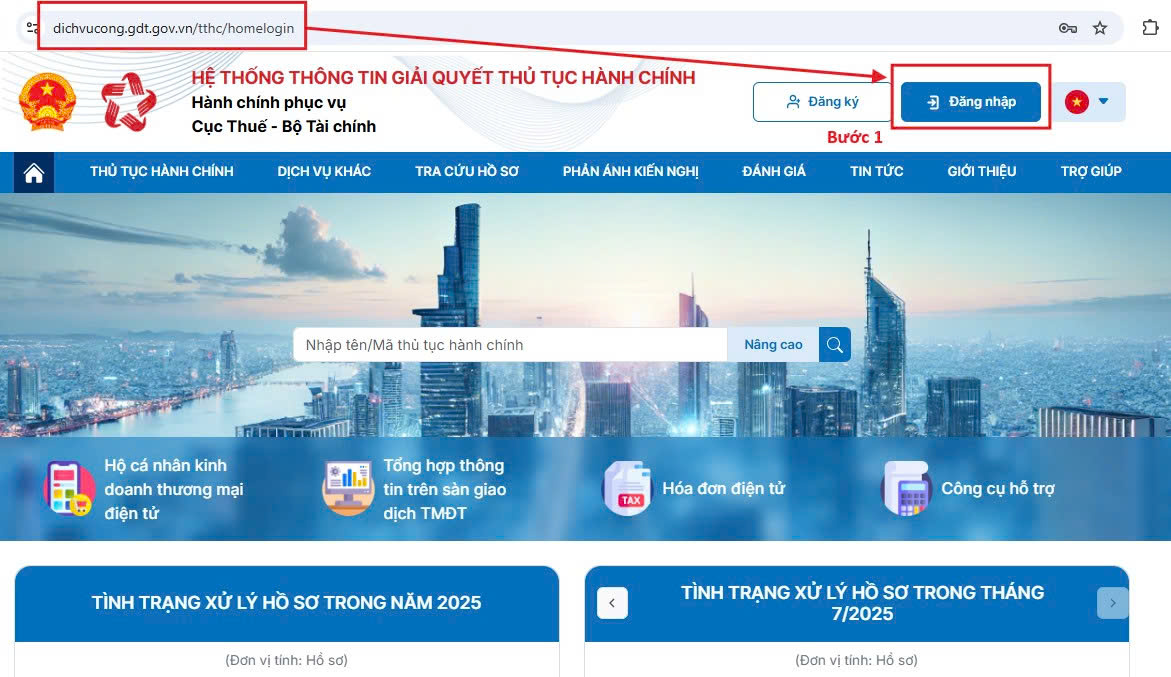Open TRỢ GIÚP menu
The height and width of the screenshot is (677, 1171).
(1091, 172)
